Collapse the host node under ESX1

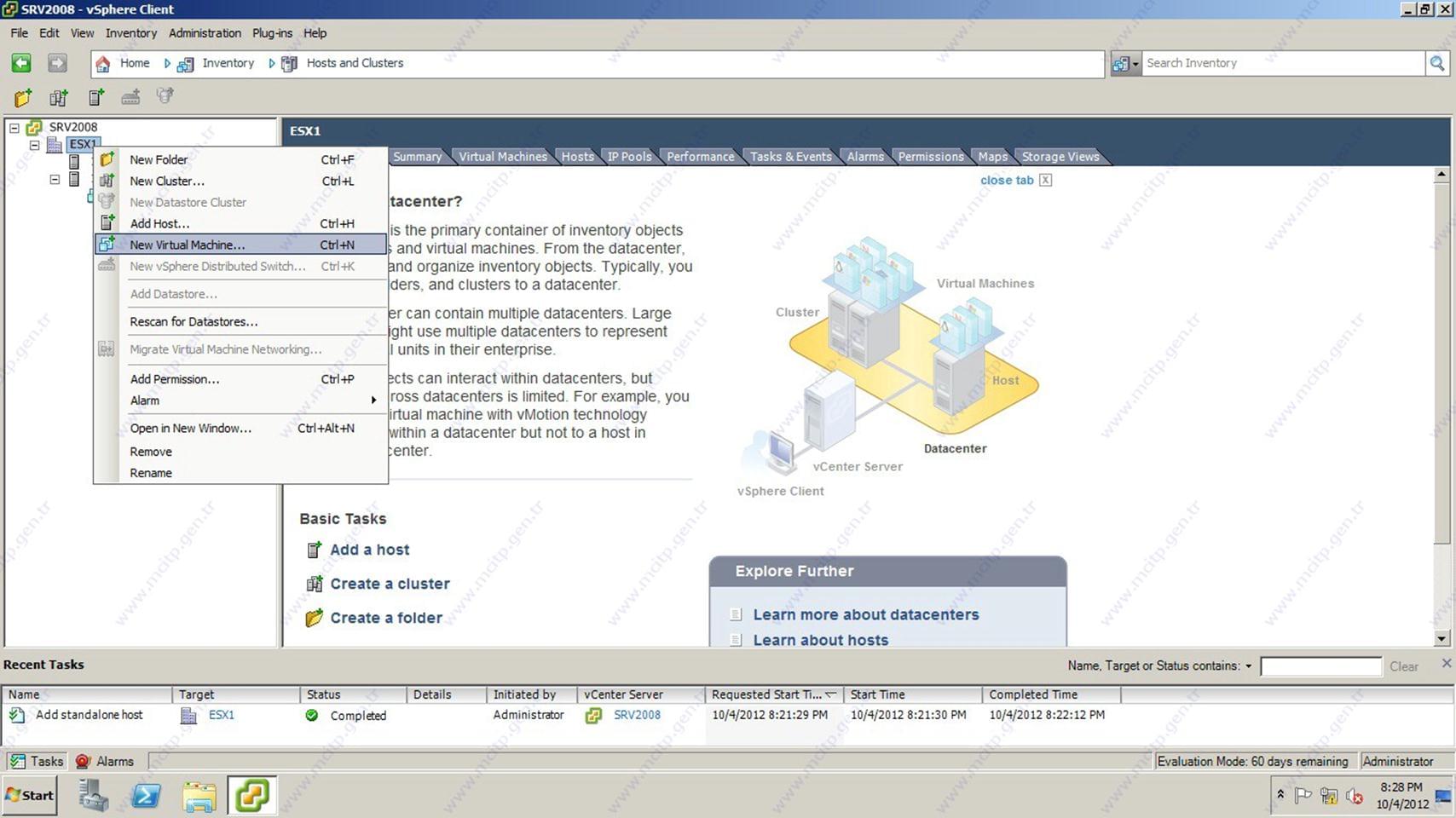[55, 180]
